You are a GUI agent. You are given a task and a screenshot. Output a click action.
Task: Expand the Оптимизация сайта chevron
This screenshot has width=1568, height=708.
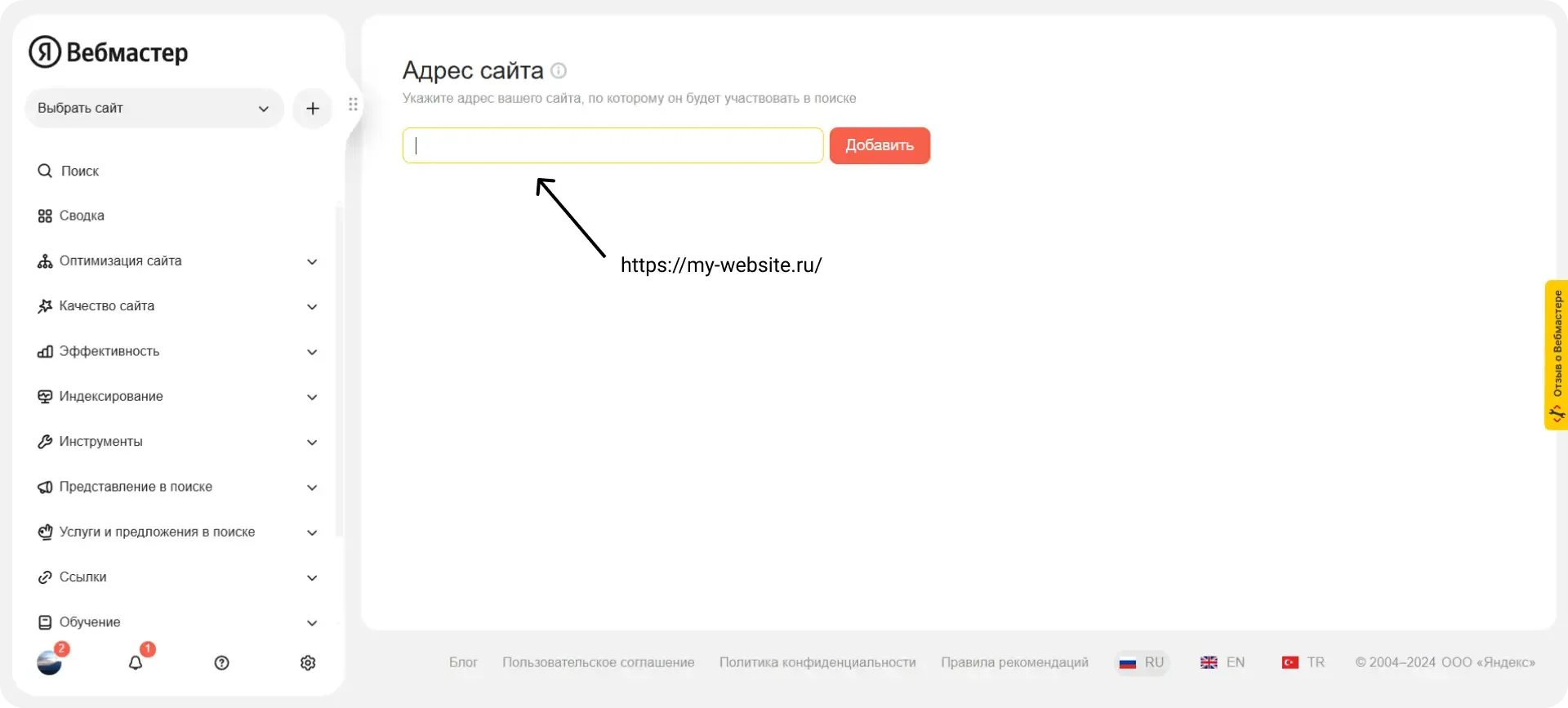tap(312, 261)
